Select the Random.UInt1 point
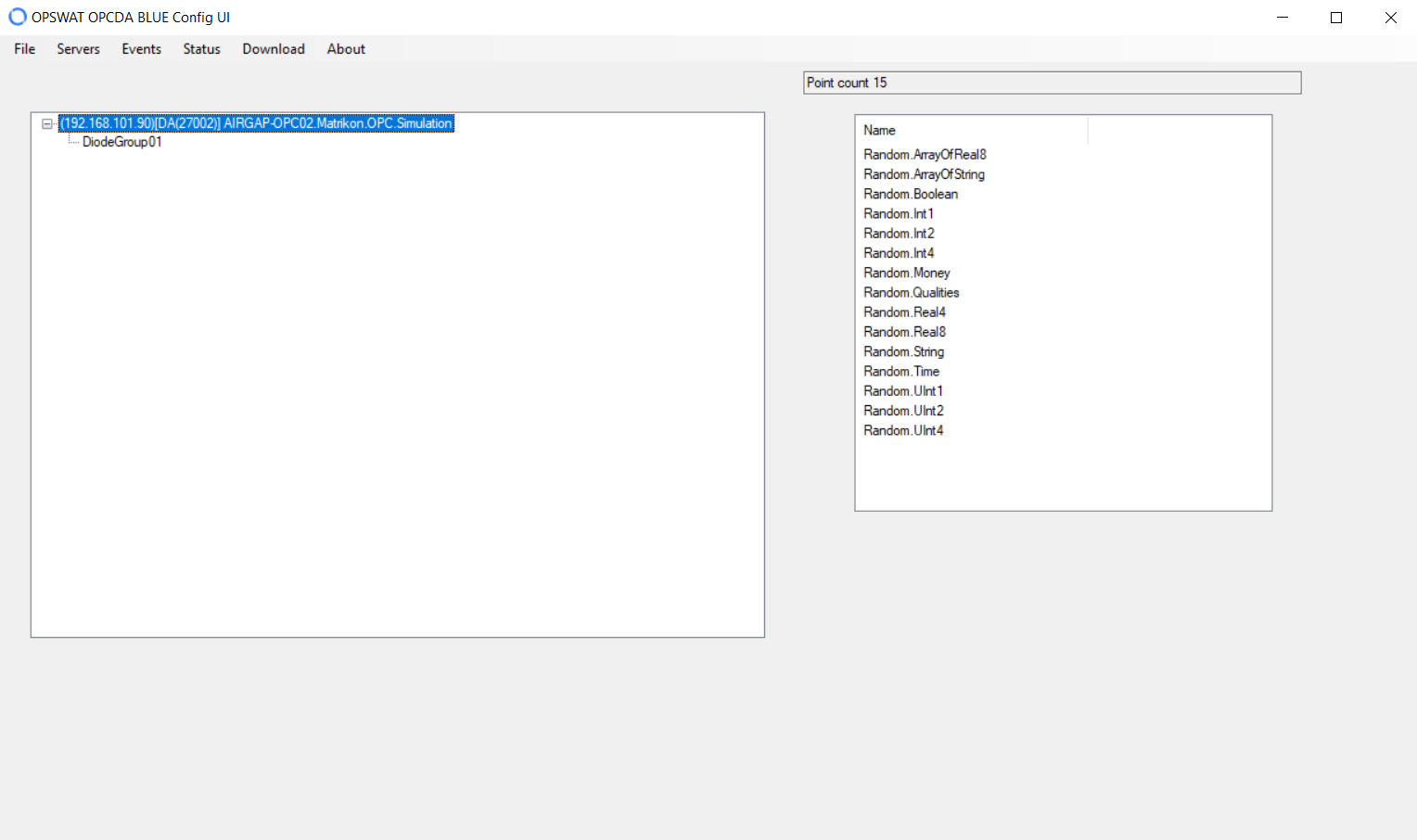The width and height of the screenshot is (1417, 840). pyautogui.click(x=903, y=391)
